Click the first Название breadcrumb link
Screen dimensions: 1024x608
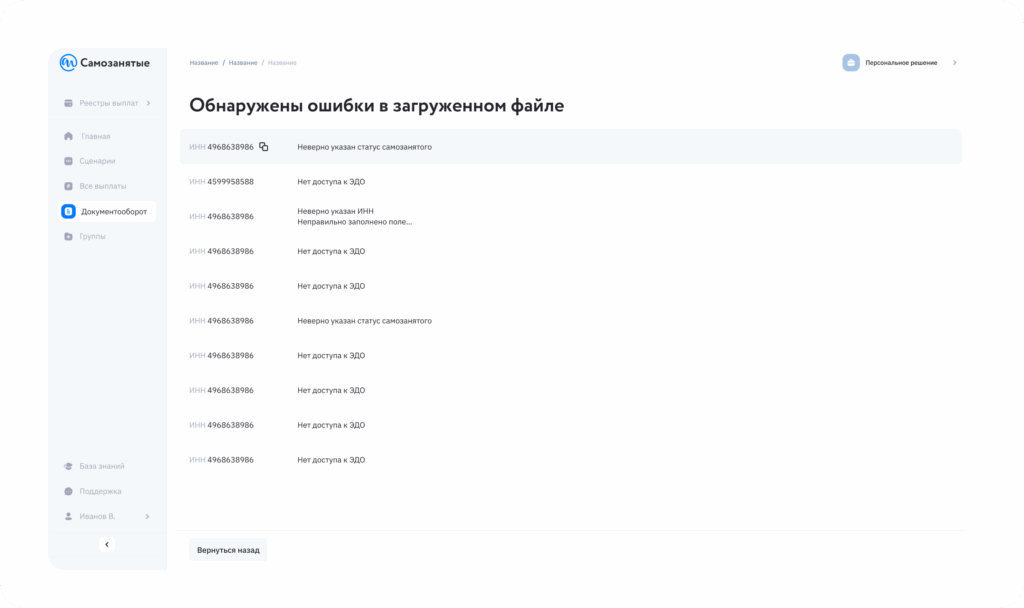[x=203, y=63]
